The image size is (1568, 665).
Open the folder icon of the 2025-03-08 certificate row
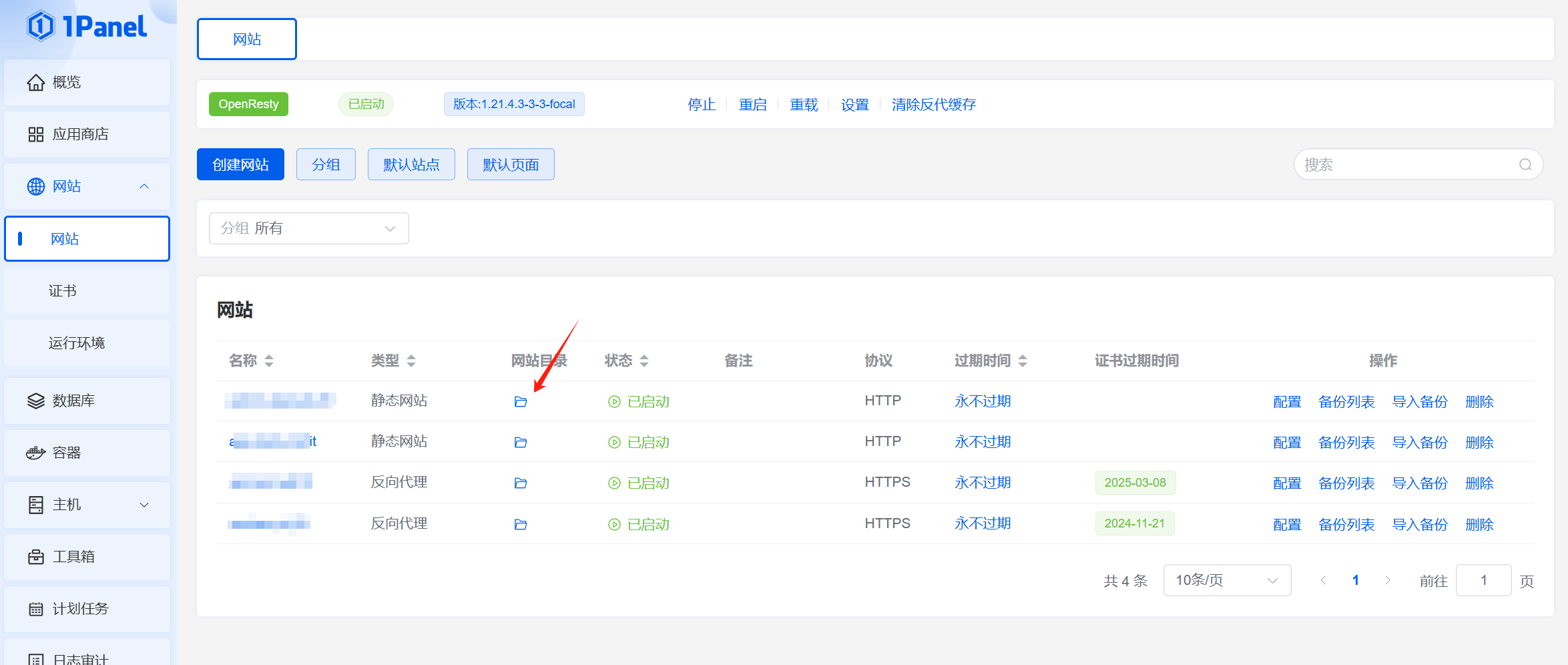[521, 483]
